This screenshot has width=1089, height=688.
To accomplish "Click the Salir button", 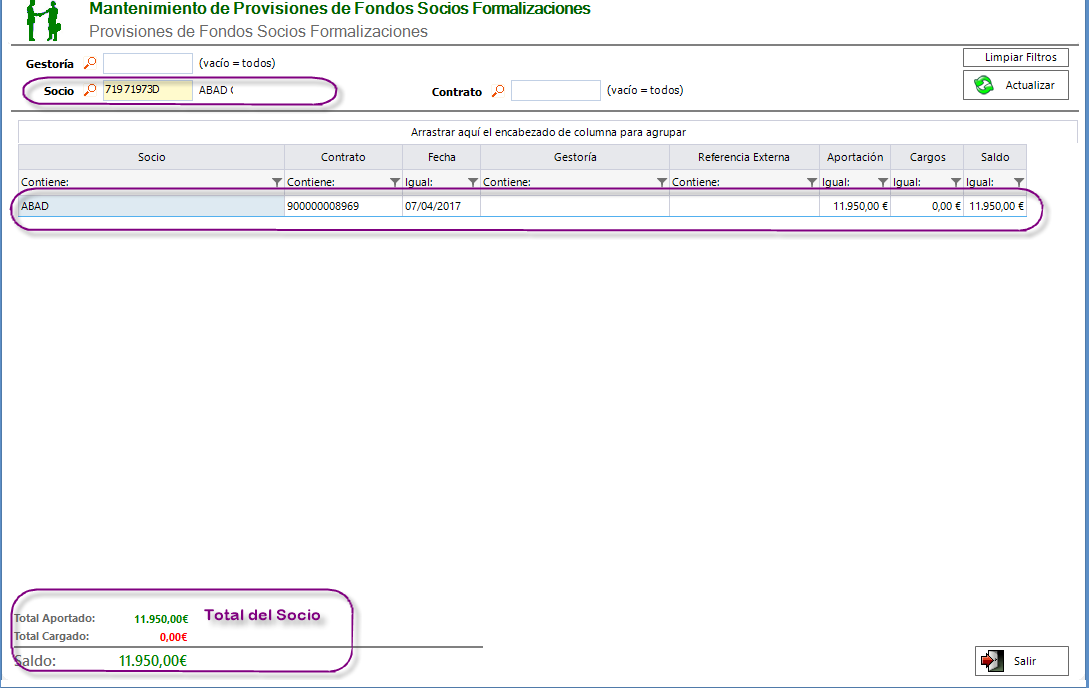I will [1022, 661].
